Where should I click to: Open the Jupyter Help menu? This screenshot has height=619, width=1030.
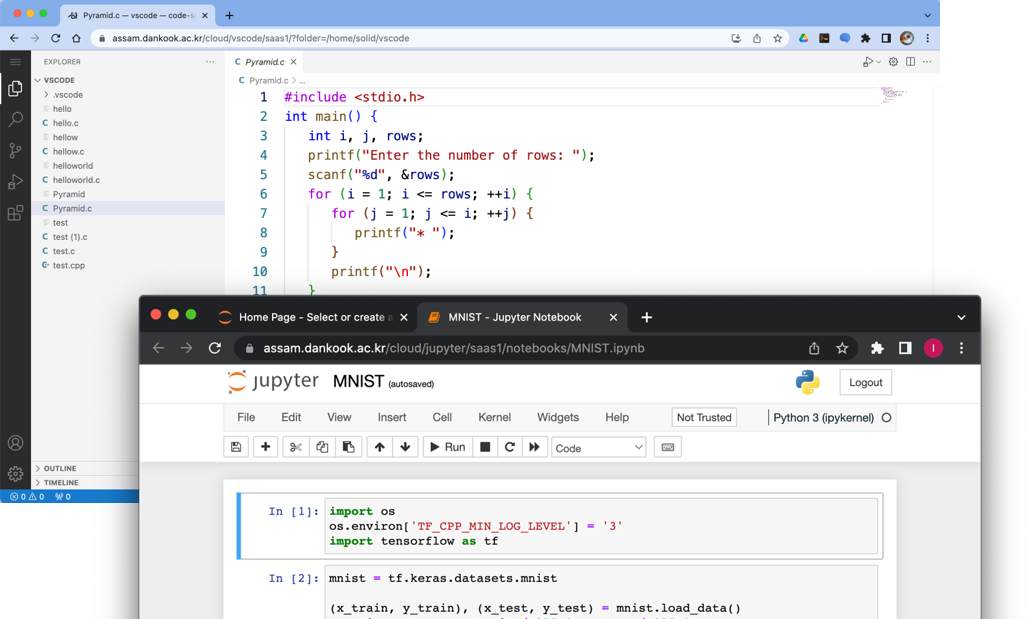(617, 417)
